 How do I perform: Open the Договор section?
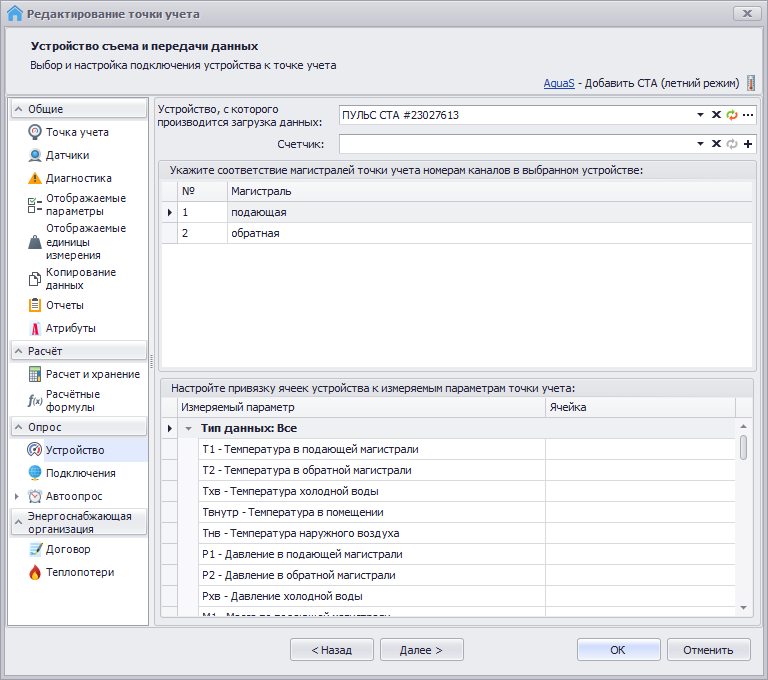pos(68,549)
